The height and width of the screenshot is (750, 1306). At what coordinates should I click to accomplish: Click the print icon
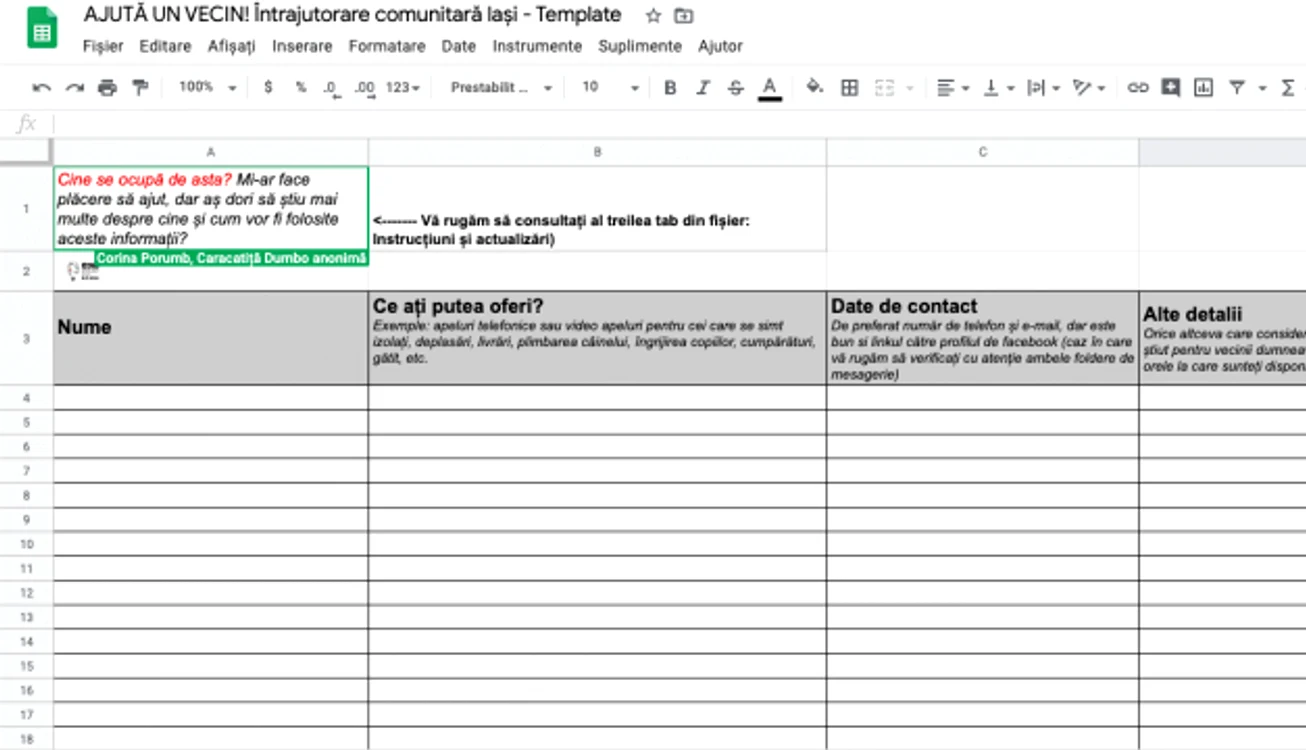point(107,88)
